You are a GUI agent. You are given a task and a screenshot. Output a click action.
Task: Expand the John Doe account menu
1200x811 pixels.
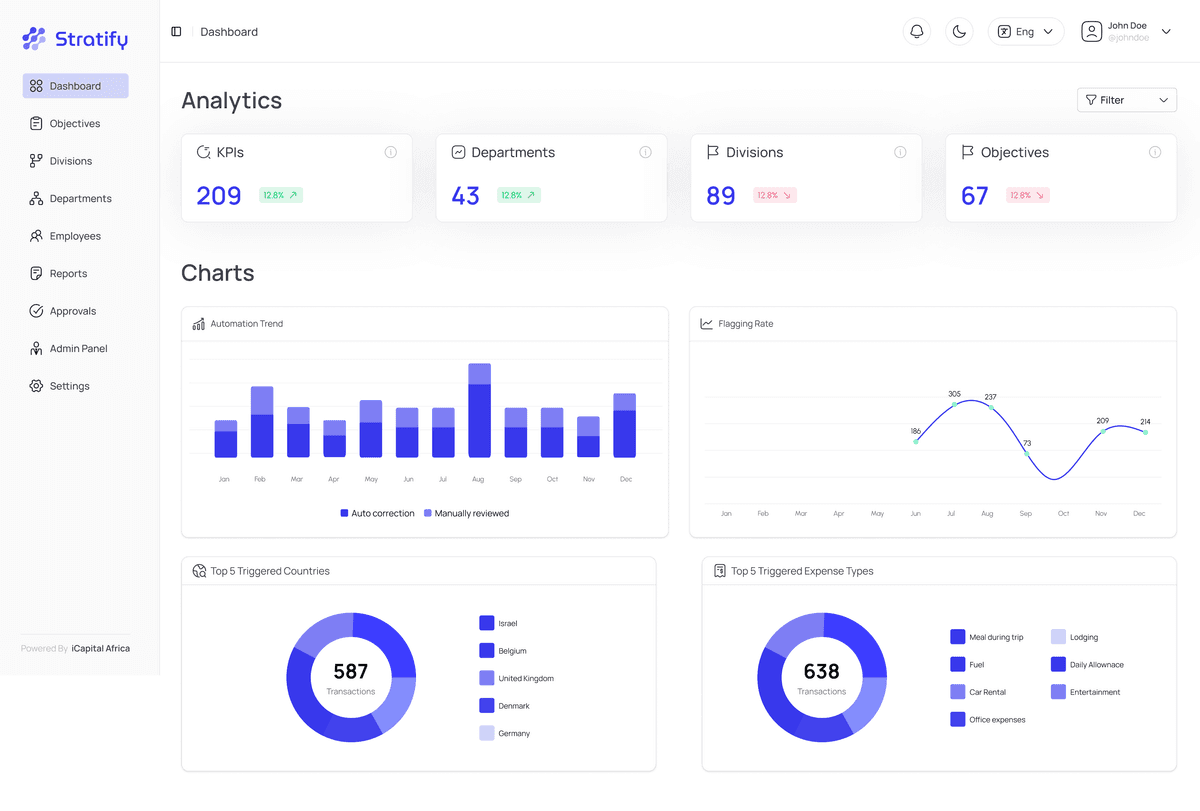click(x=1125, y=31)
